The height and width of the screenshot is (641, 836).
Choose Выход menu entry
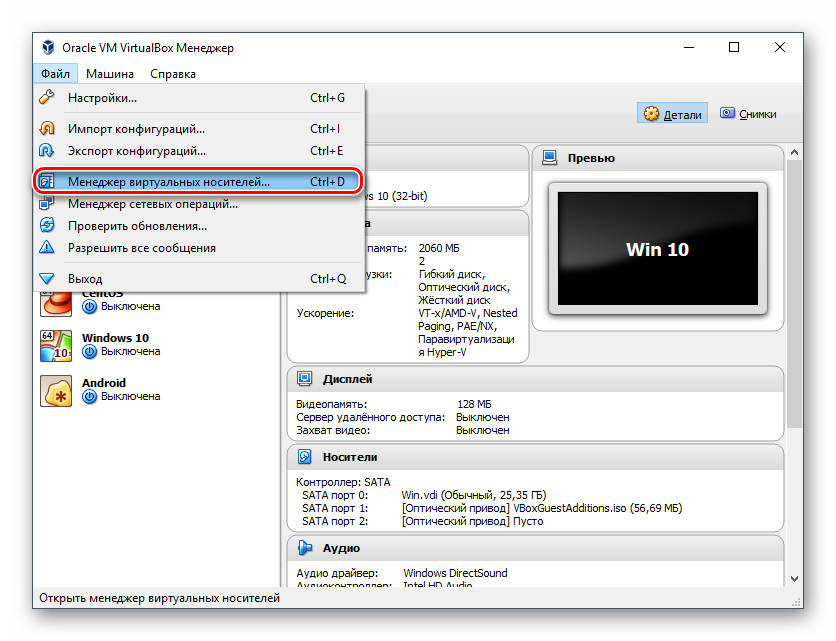point(199,279)
